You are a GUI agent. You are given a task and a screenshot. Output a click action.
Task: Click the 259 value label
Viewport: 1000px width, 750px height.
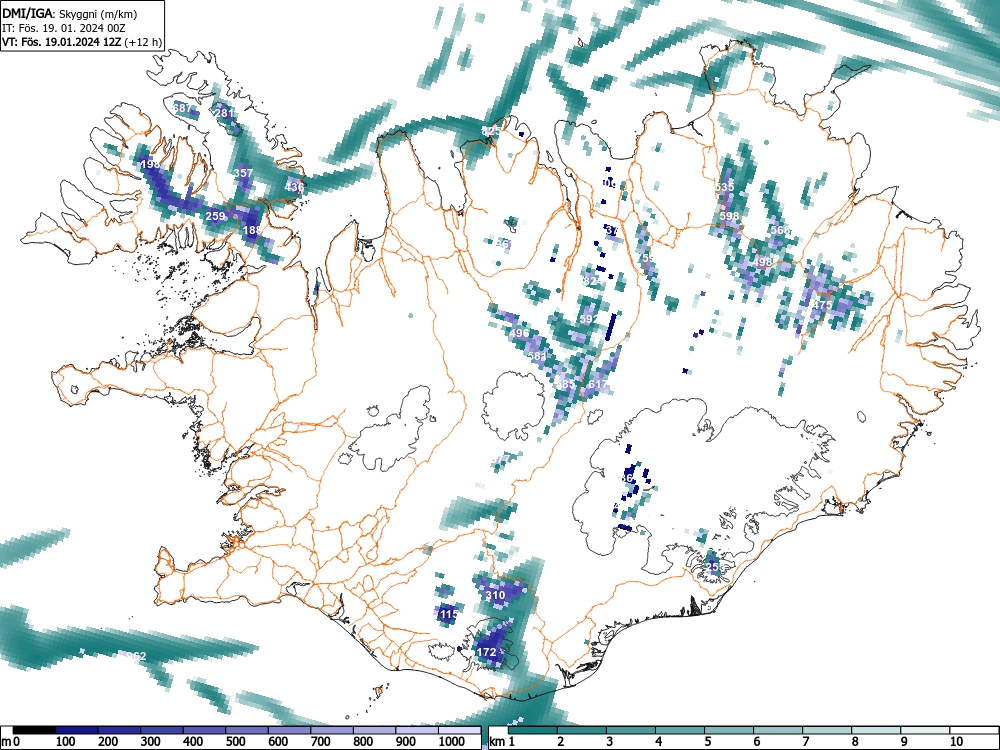click(x=216, y=216)
